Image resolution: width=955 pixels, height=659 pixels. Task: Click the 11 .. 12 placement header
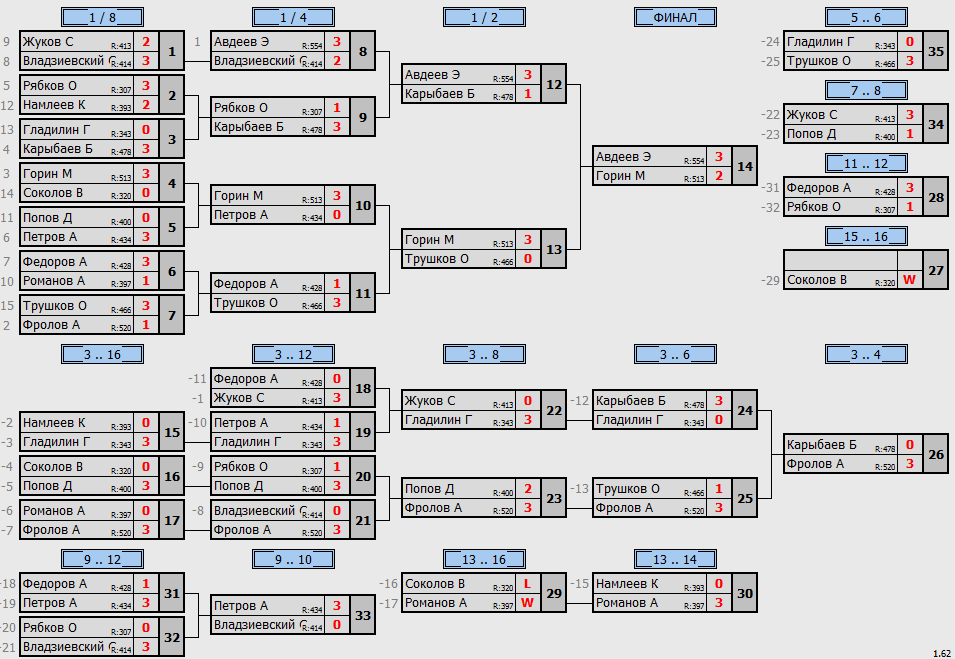866,163
